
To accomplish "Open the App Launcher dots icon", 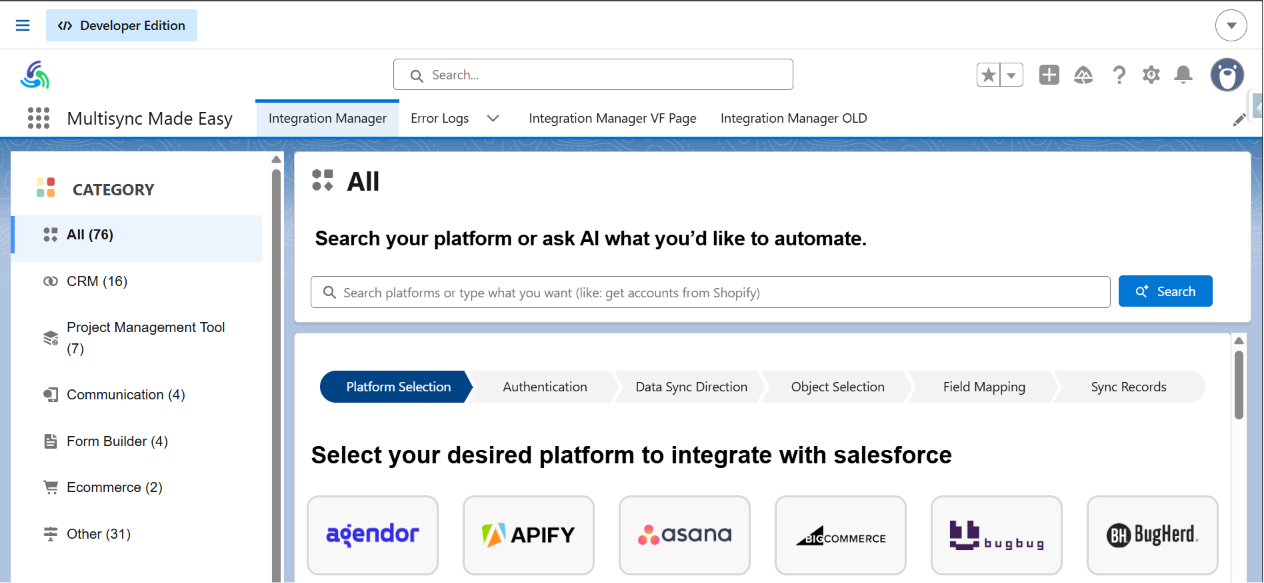I will [39, 118].
